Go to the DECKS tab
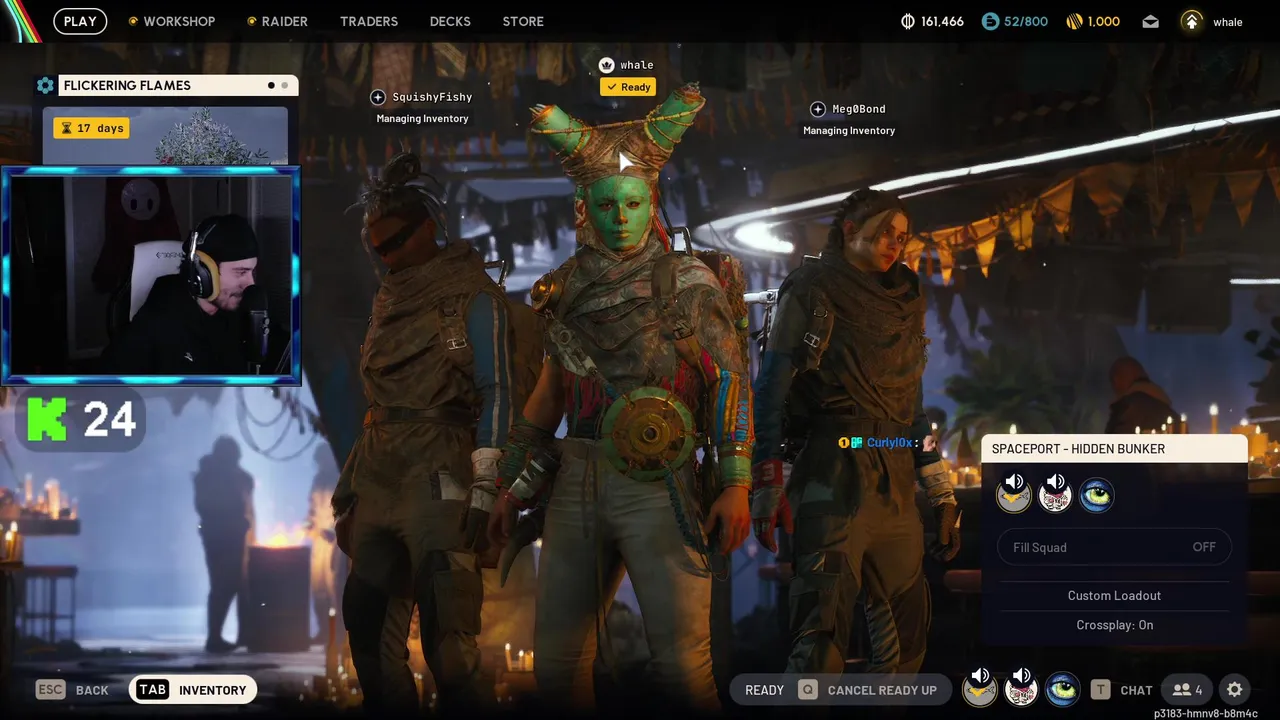The height and width of the screenshot is (720, 1280). 450,21
